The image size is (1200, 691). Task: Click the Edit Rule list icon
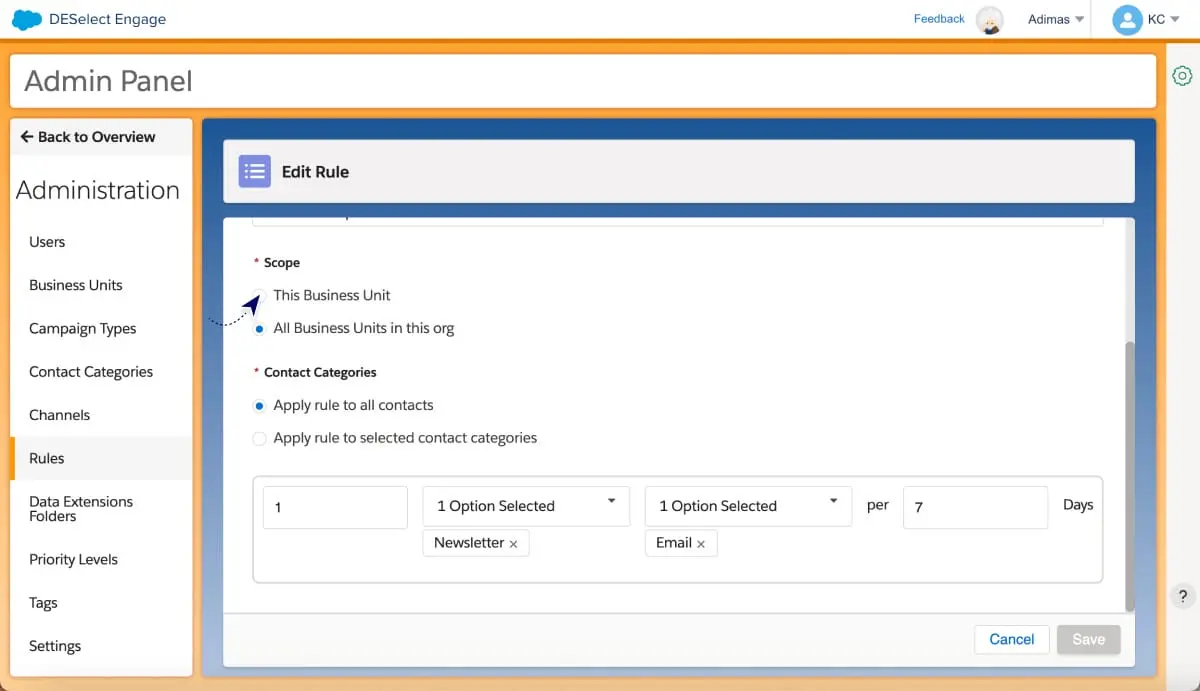(x=254, y=171)
